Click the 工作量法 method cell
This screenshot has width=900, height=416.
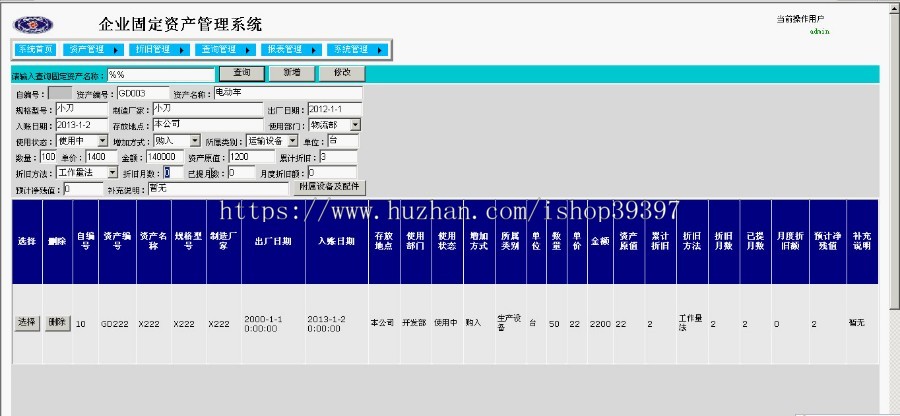[x=690, y=323]
